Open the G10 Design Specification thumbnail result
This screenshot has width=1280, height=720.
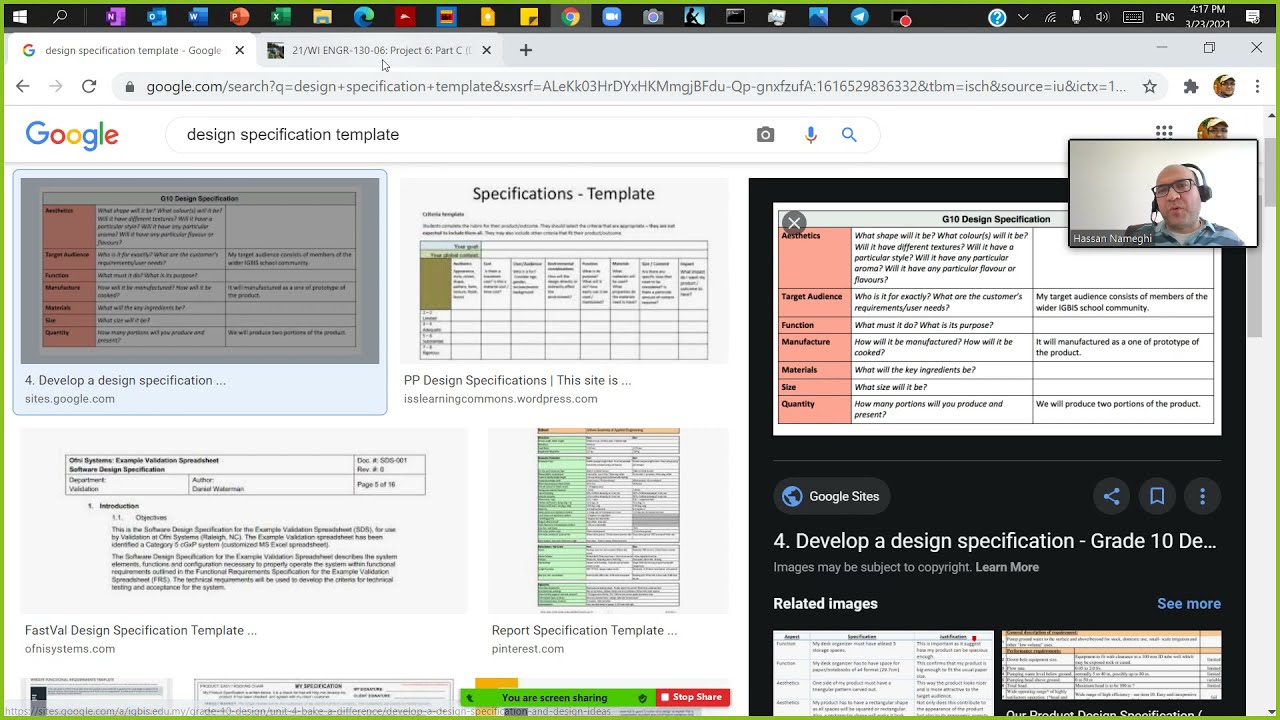pyautogui.click(x=200, y=271)
